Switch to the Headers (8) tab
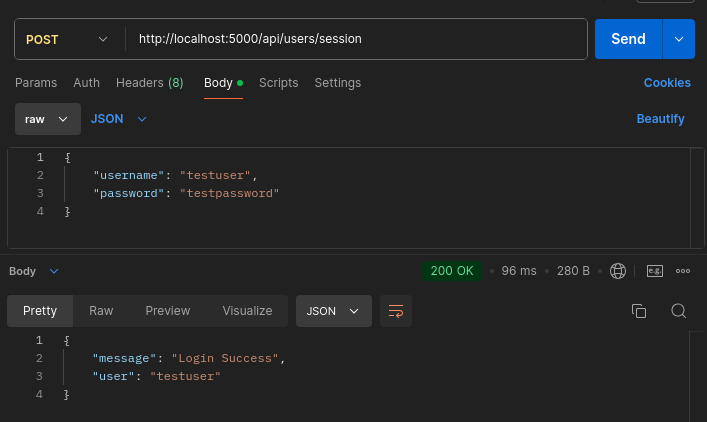 click(x=150, y=83)
